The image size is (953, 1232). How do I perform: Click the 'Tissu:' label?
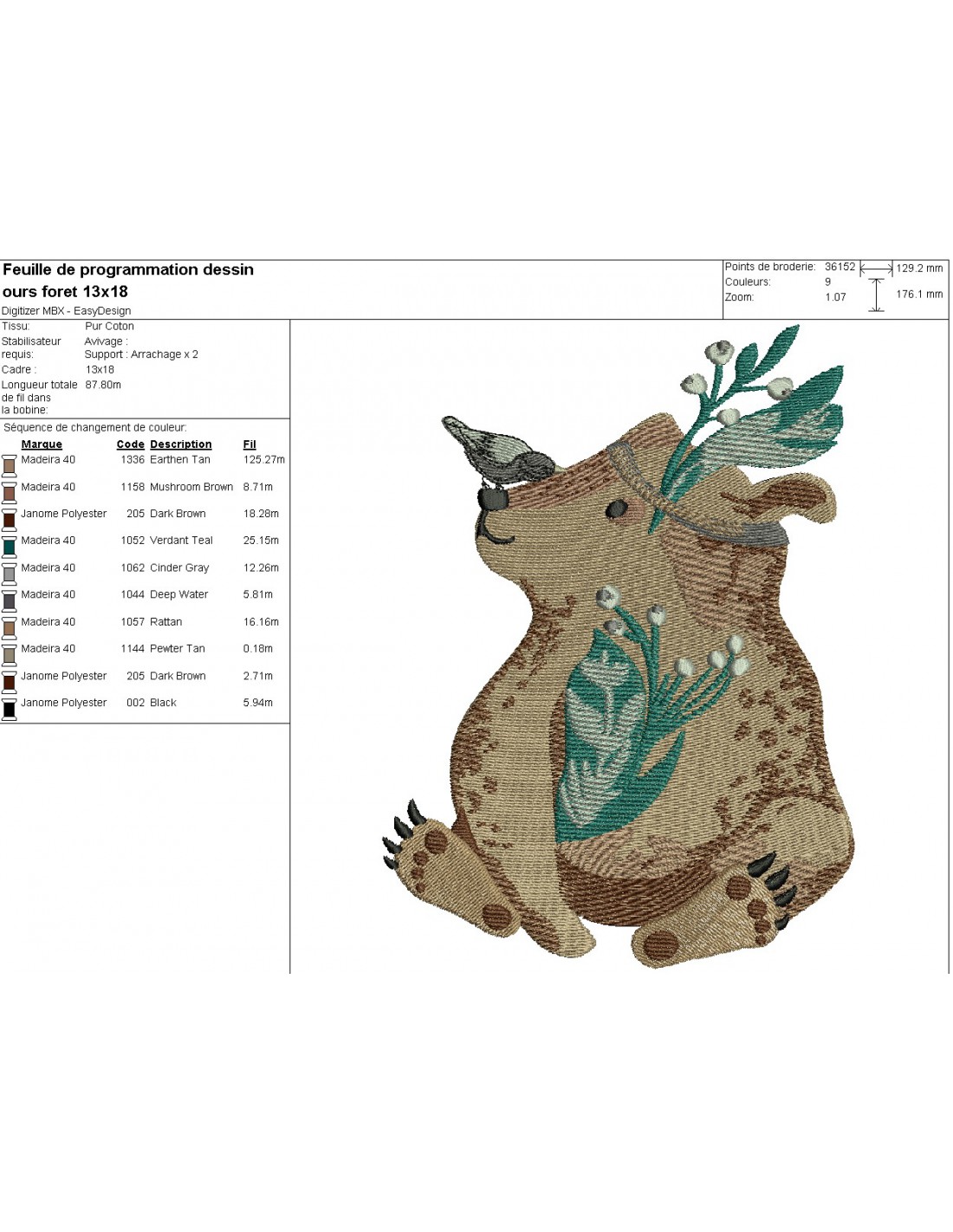pyautogui.click(x=16, y=327)
